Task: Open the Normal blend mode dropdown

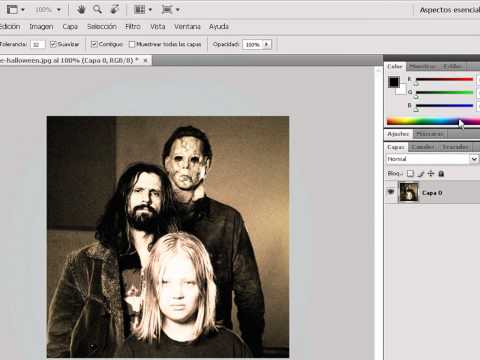Action: 432,159
